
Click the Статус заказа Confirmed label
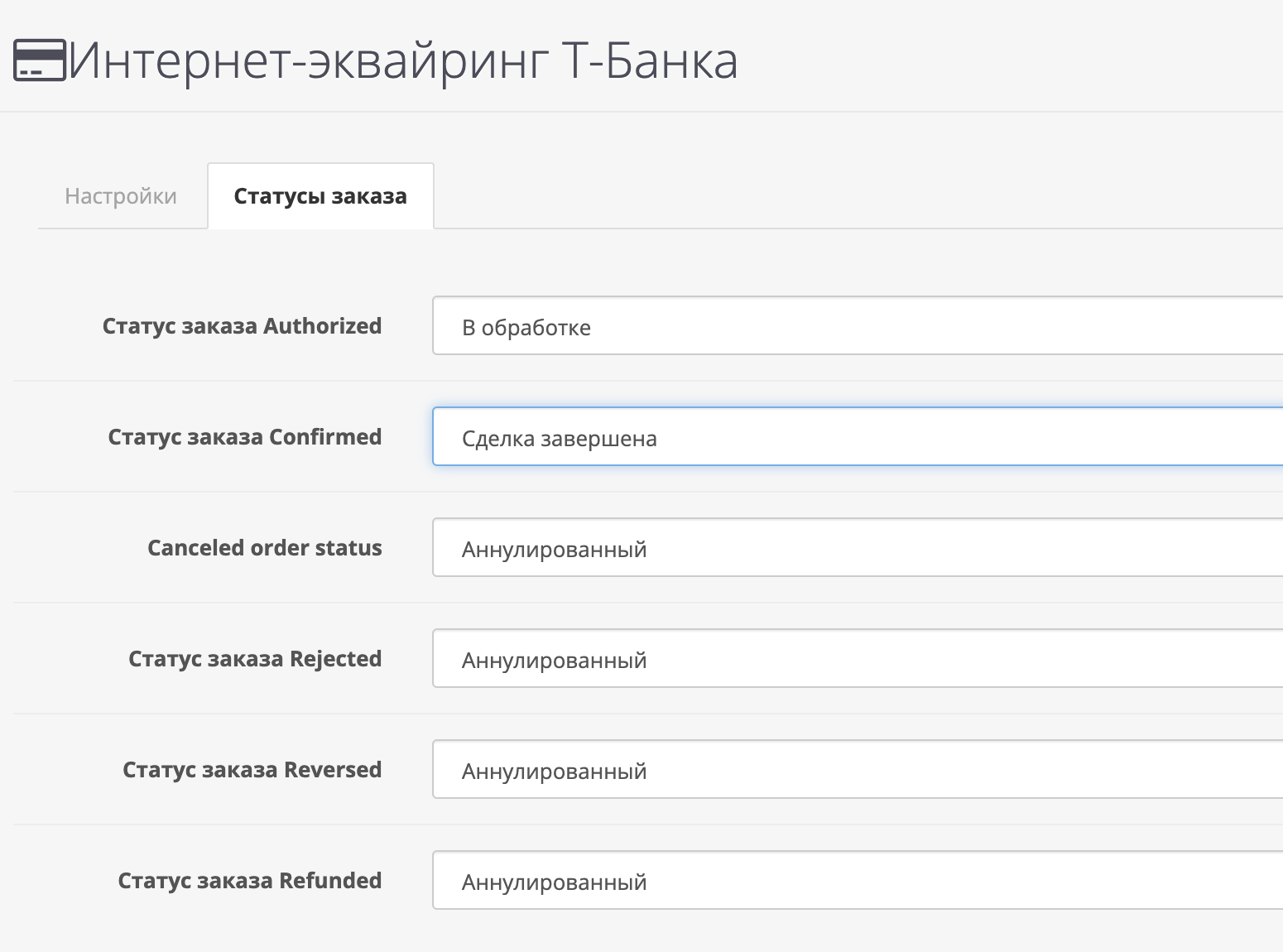pyautogui.click(x=245, y=437)
